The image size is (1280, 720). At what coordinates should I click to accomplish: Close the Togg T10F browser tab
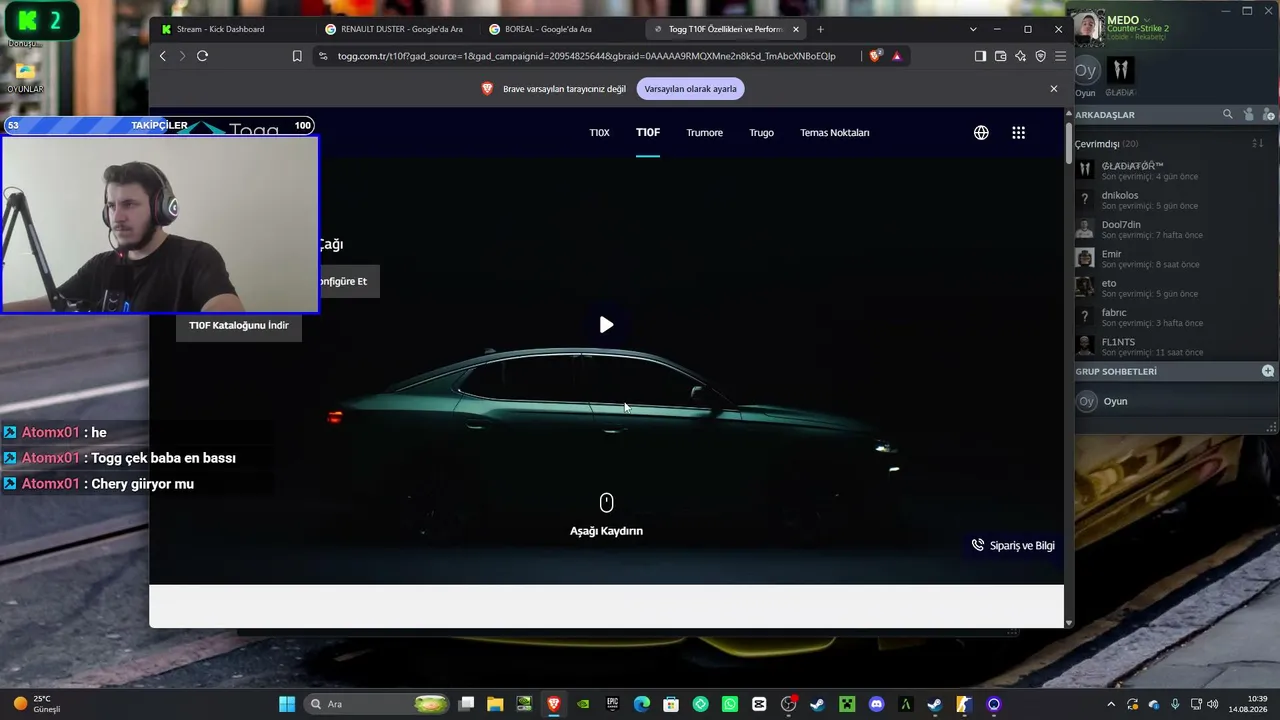coord(796,29)
